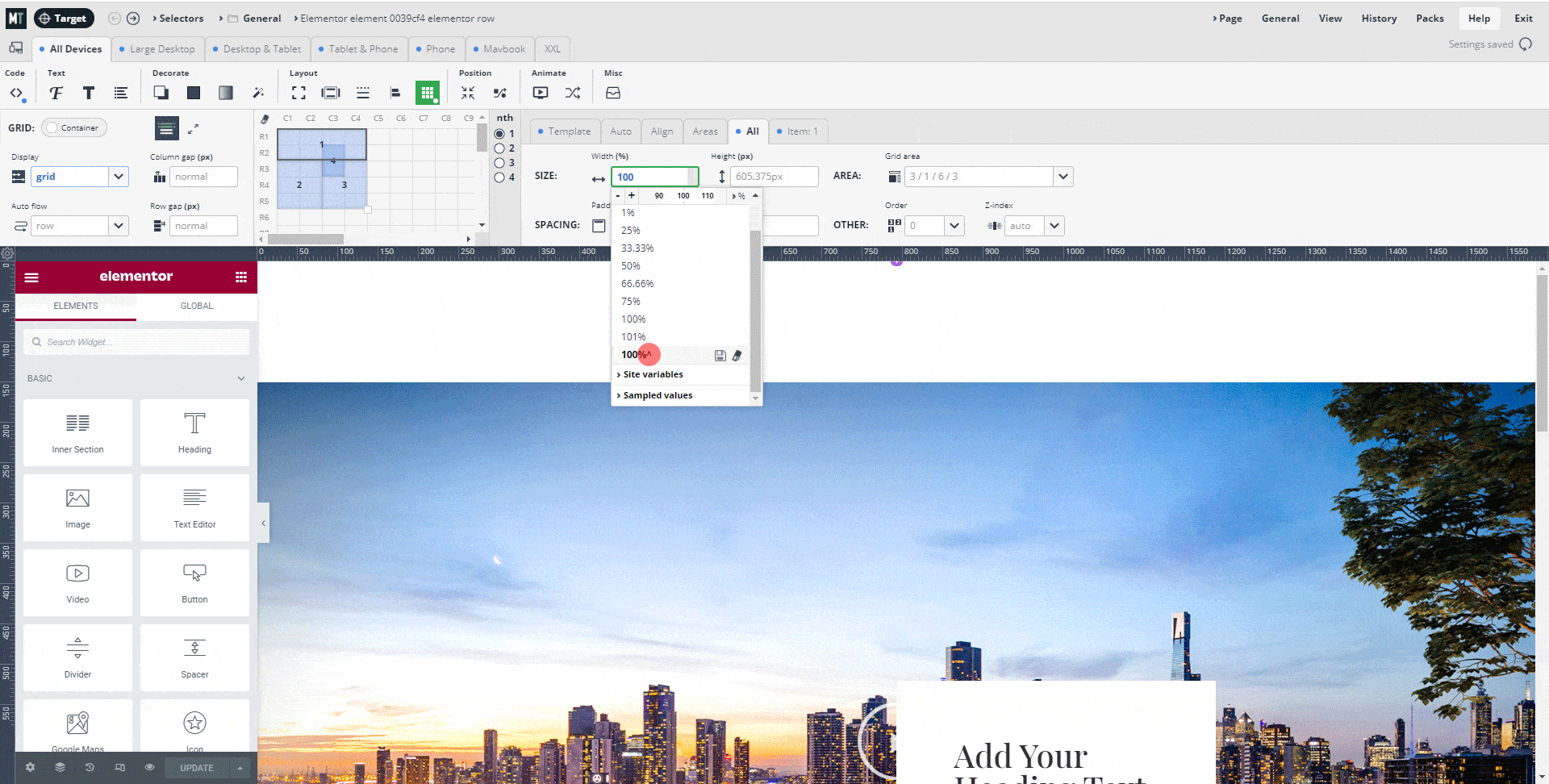Expand the Grid area dropdown
The image size is (1549, 784).
(x=1063, y=177)
